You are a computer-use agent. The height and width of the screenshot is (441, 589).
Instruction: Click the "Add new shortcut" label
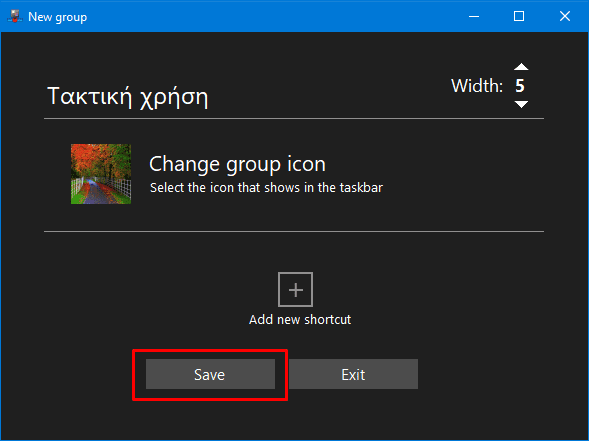300,319
